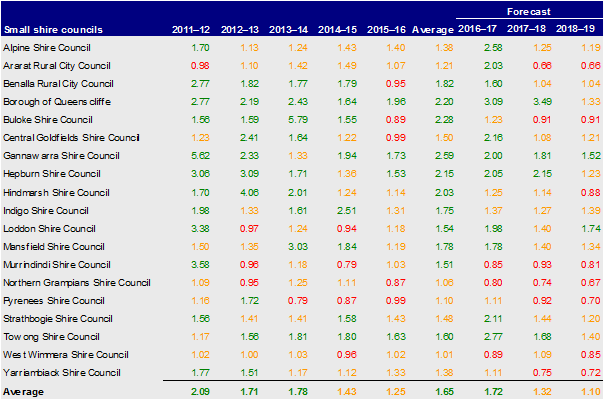Click the 1.10 average forecast for 2018–19

click(x=591, y=392)
